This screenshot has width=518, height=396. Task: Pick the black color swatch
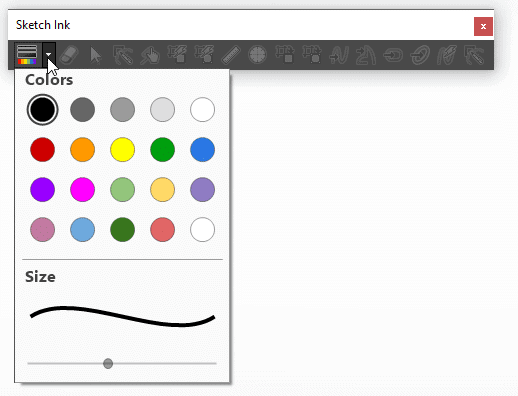tap(42, 110)
